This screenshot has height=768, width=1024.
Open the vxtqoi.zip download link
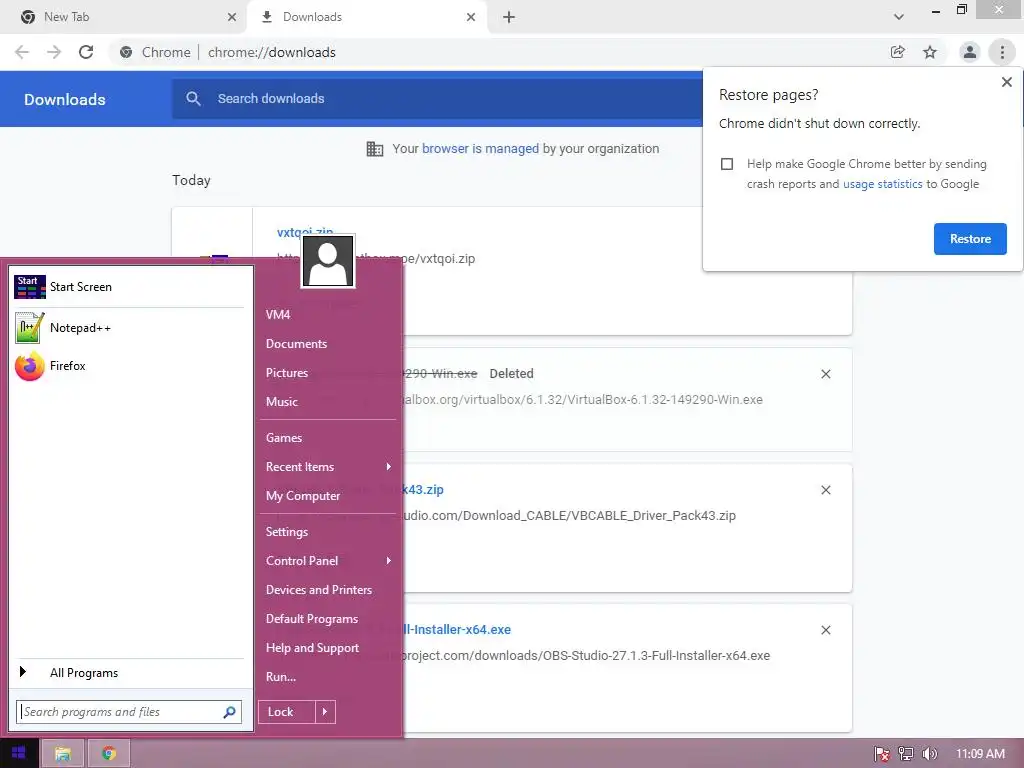tap(305, 232)
